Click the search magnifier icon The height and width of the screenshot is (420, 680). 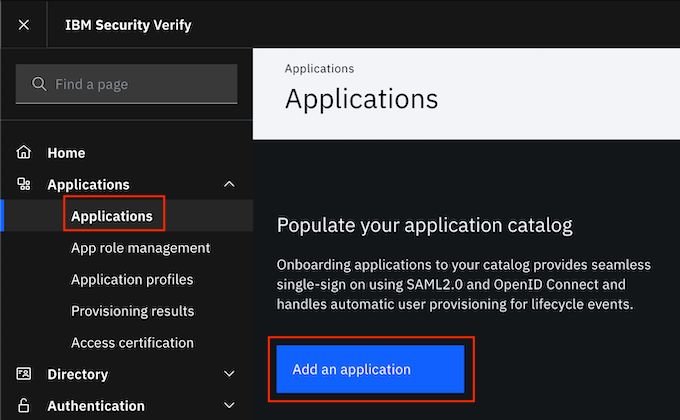(39, 84)
